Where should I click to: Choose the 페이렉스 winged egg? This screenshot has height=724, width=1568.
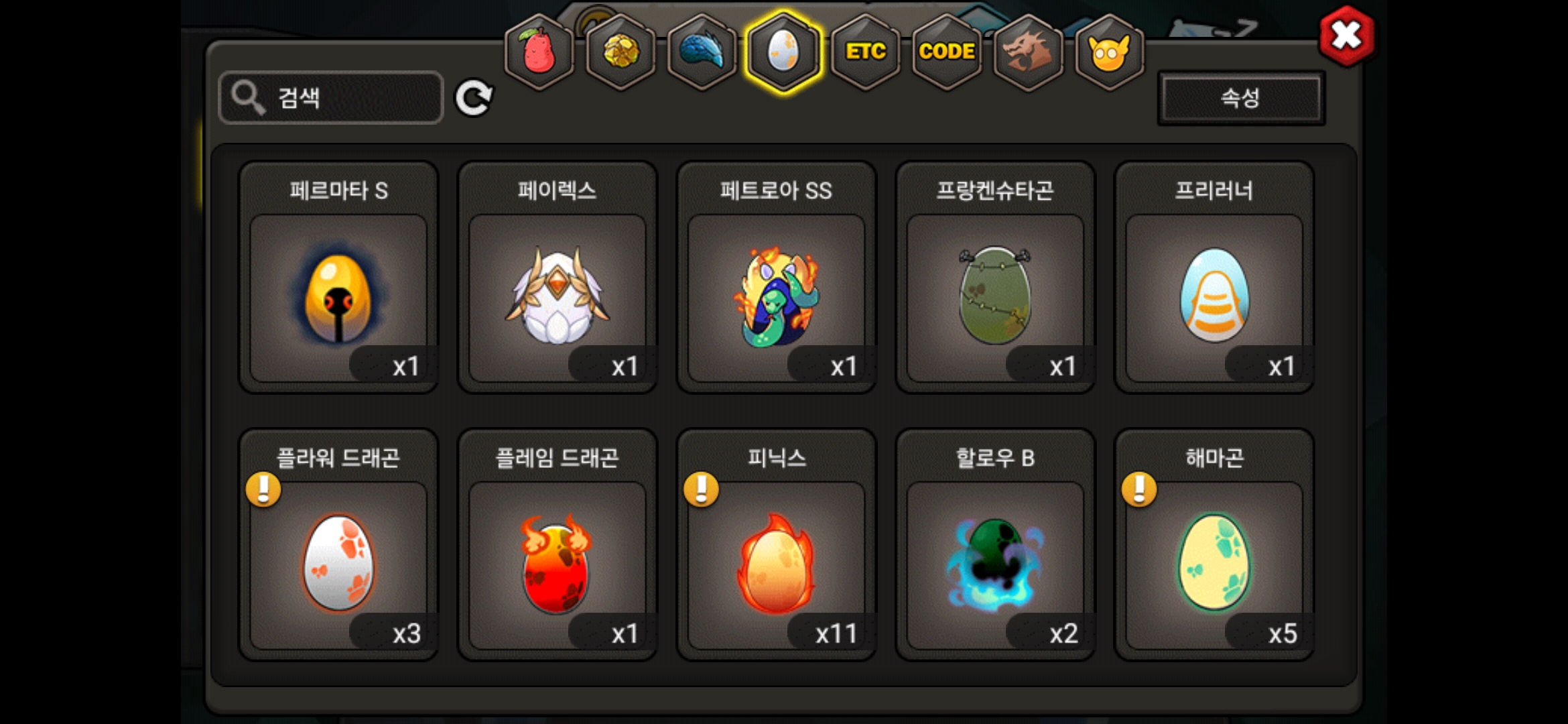(558, 277)
